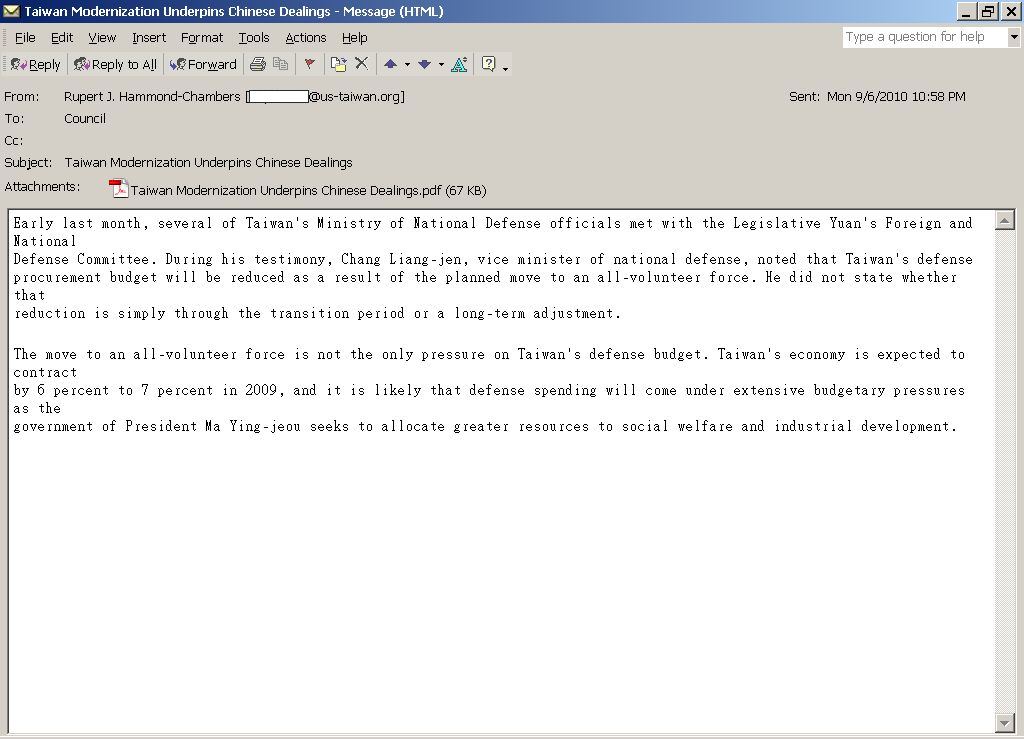
Task: Open the Actions menu
Action: [x=306, y=38]
